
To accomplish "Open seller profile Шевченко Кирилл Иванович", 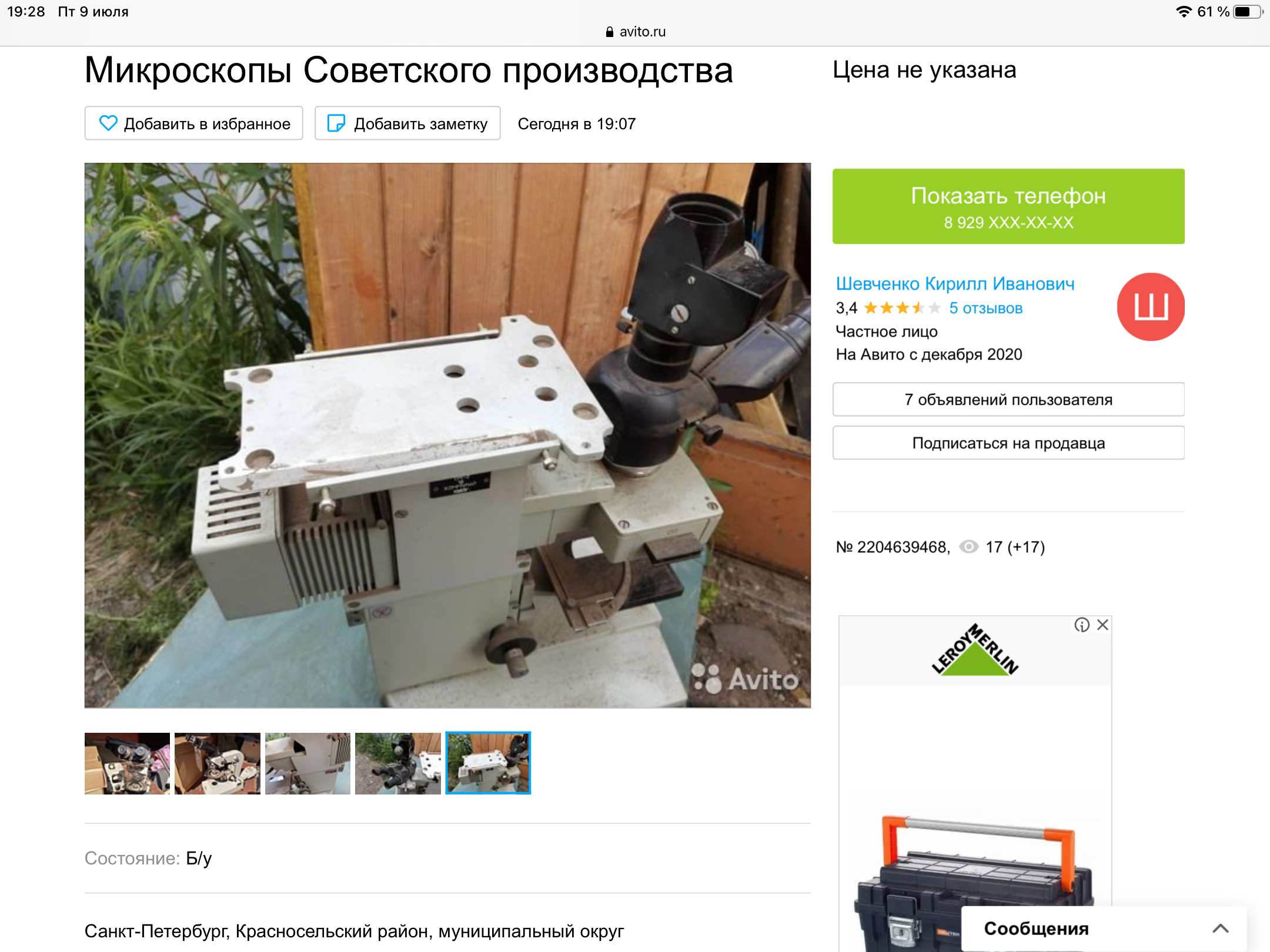I will pos(955,284).
